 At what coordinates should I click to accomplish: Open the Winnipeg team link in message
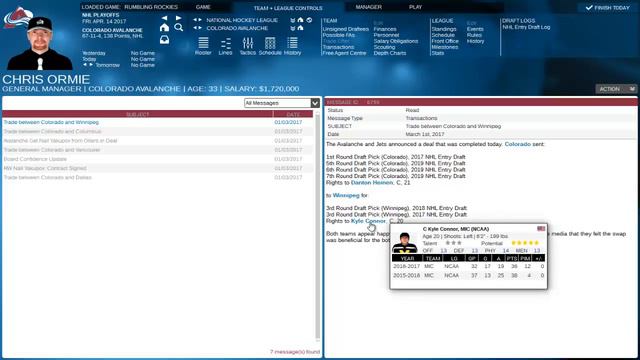[x=346, y=196]
